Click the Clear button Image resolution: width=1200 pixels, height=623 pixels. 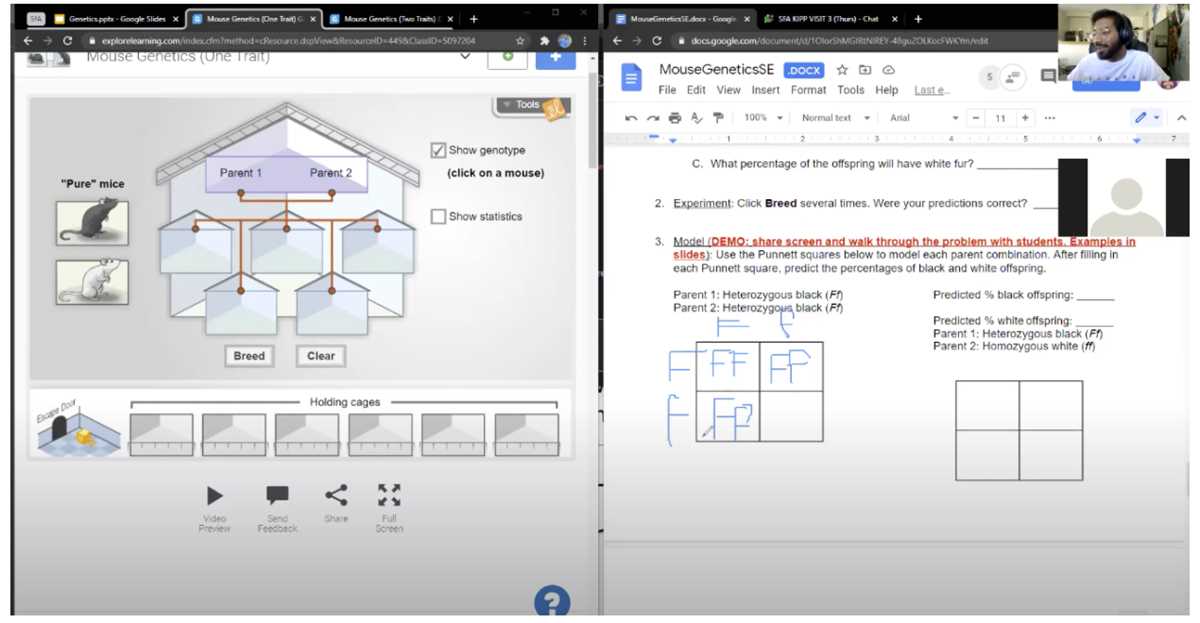tap(321, 356)
